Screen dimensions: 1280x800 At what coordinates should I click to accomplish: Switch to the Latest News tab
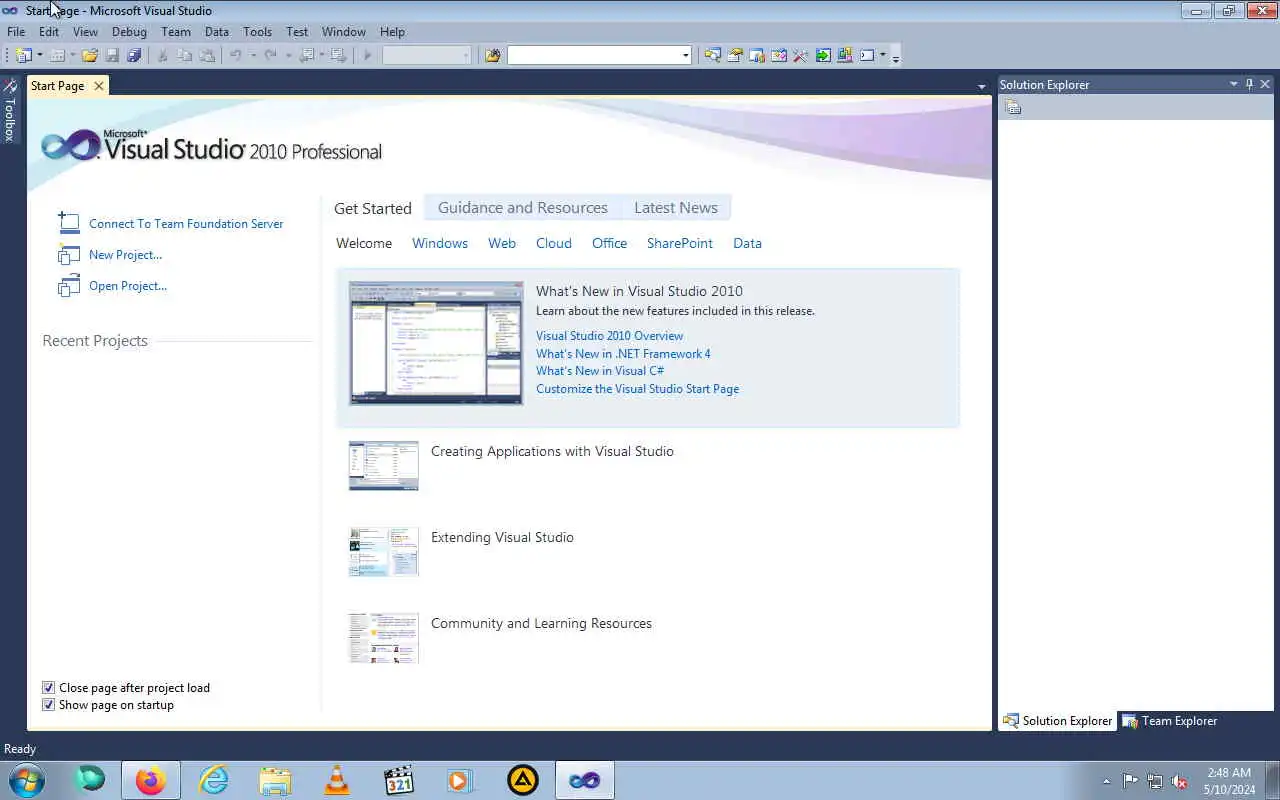(x=676, y=207)
